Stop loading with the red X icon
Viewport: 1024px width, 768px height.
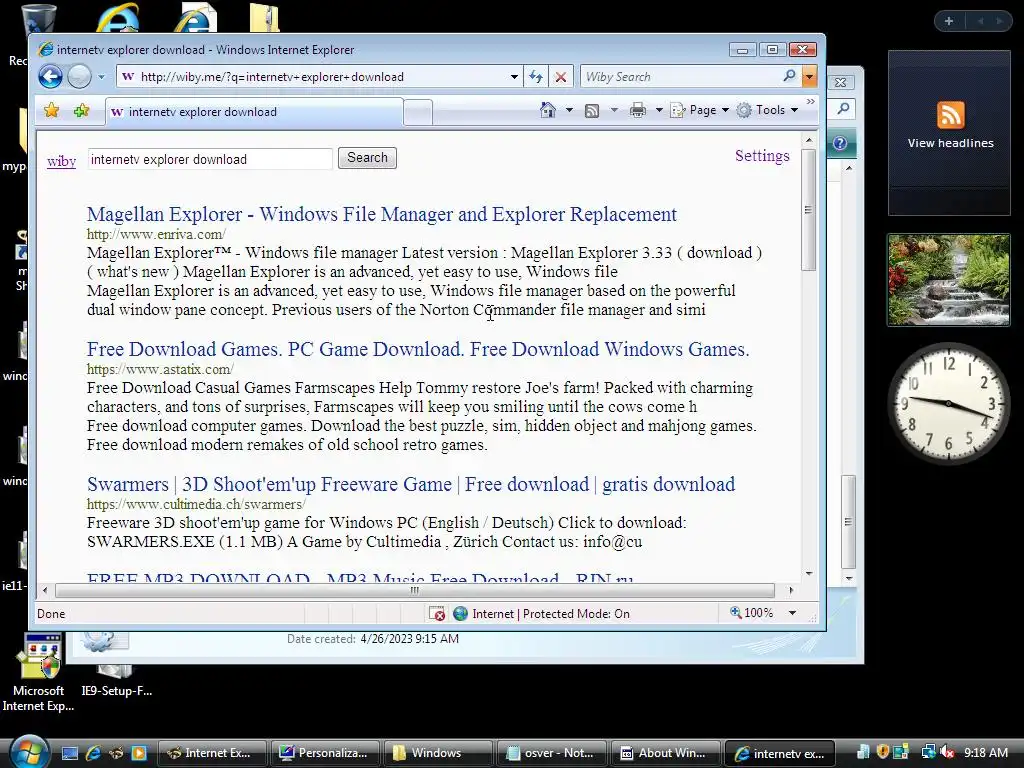pos(560,77)
